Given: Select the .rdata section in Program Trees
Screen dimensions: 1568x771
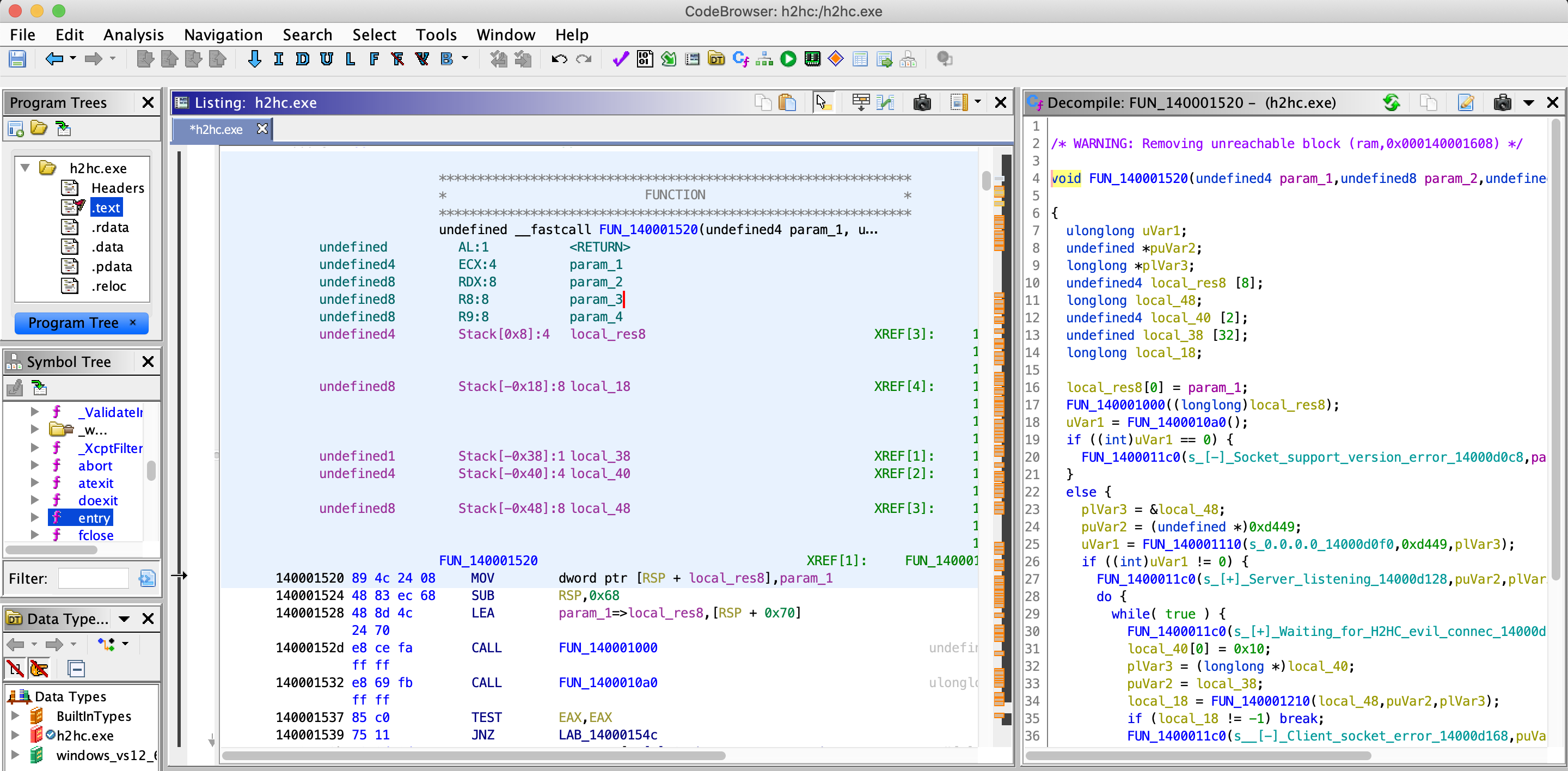Looking at the screenshot, I should pos(110,227).
